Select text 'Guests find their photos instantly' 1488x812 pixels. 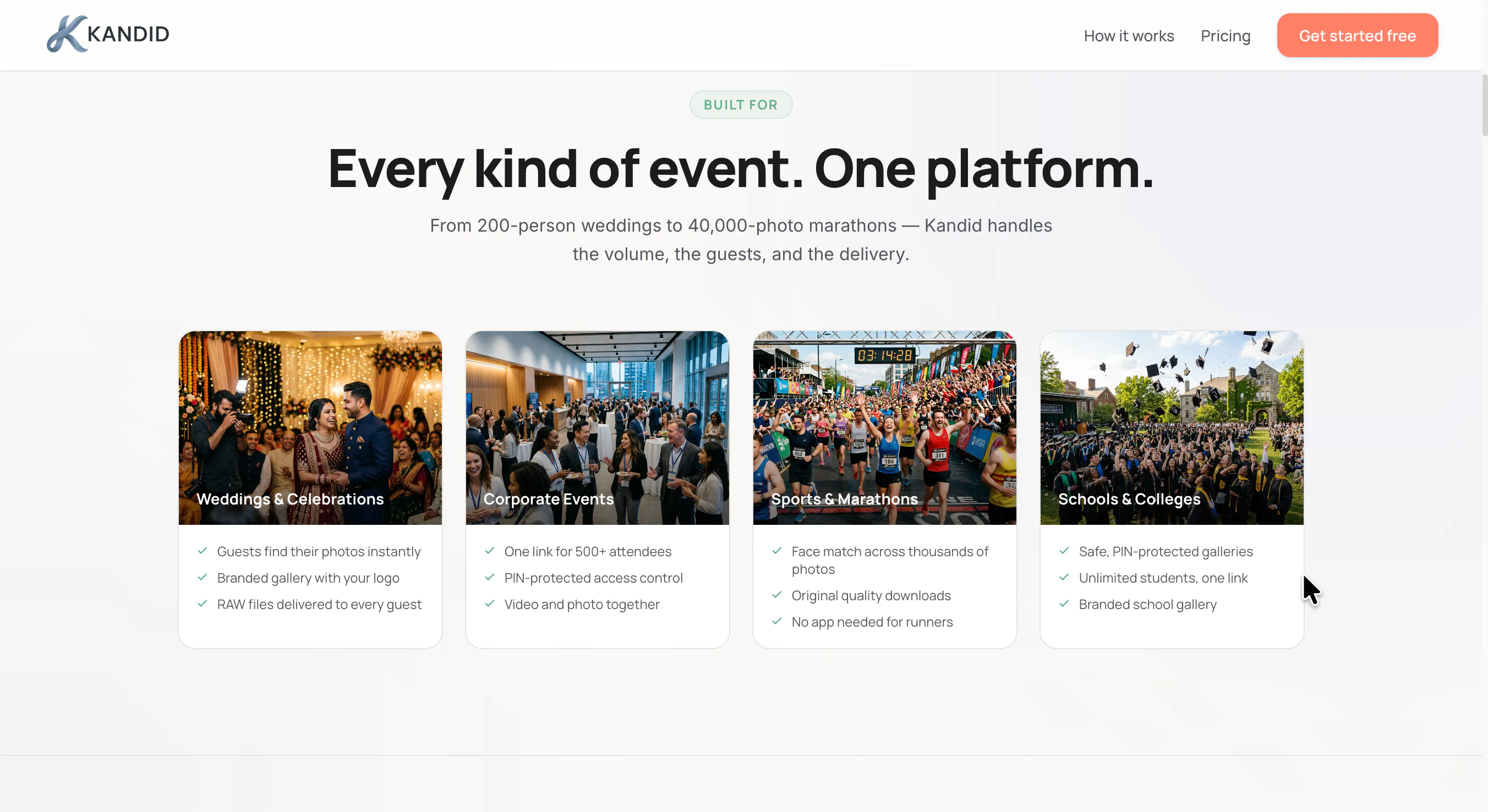point(319,552)
